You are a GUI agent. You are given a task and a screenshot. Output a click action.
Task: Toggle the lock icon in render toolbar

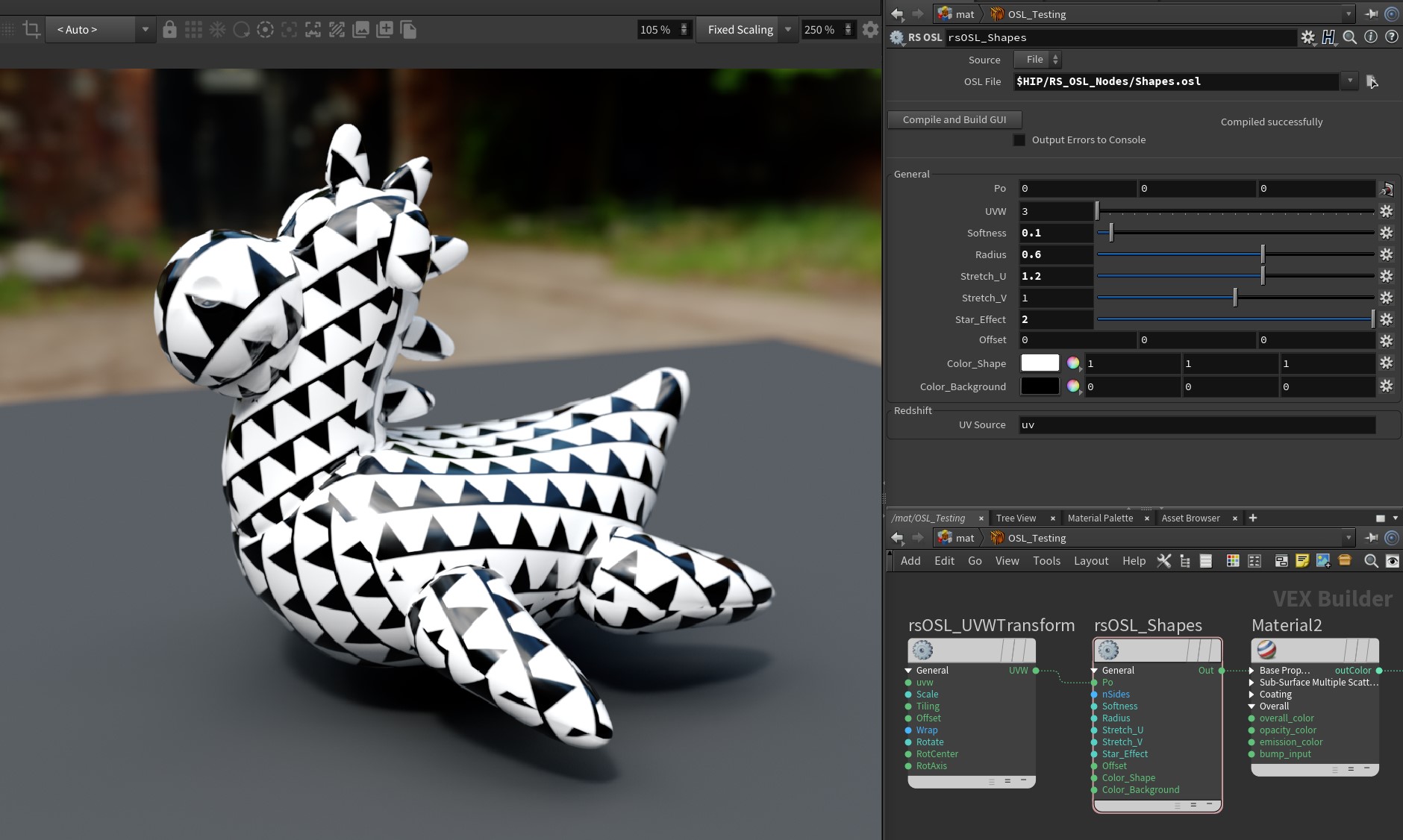click(x=169, y=30)
